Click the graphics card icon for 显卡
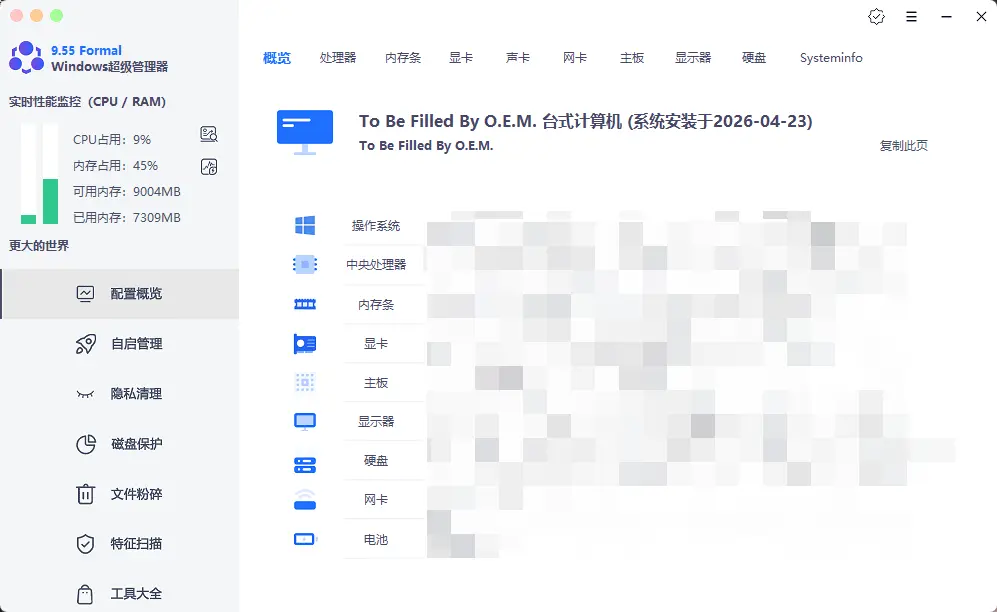The width and height of the screenshot is (997, 612). click(x=305, y=344)
